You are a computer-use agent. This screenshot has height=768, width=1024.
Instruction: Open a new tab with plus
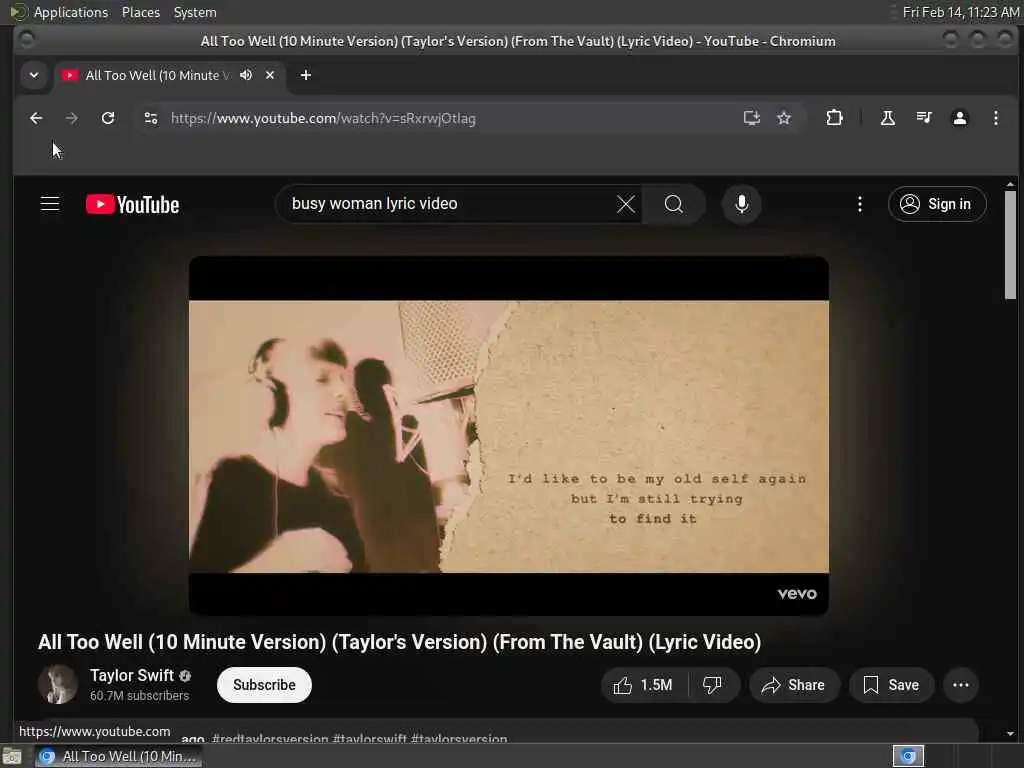click(306, 75)
